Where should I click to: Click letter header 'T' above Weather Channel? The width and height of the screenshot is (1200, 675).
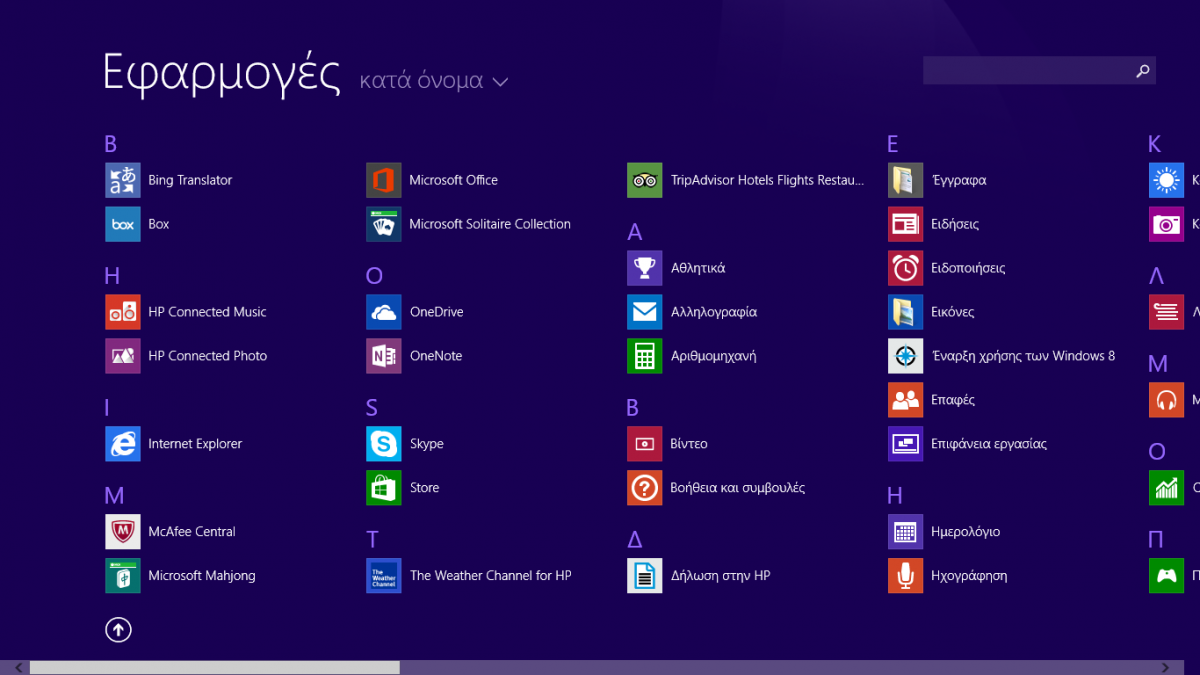[372, 540]
